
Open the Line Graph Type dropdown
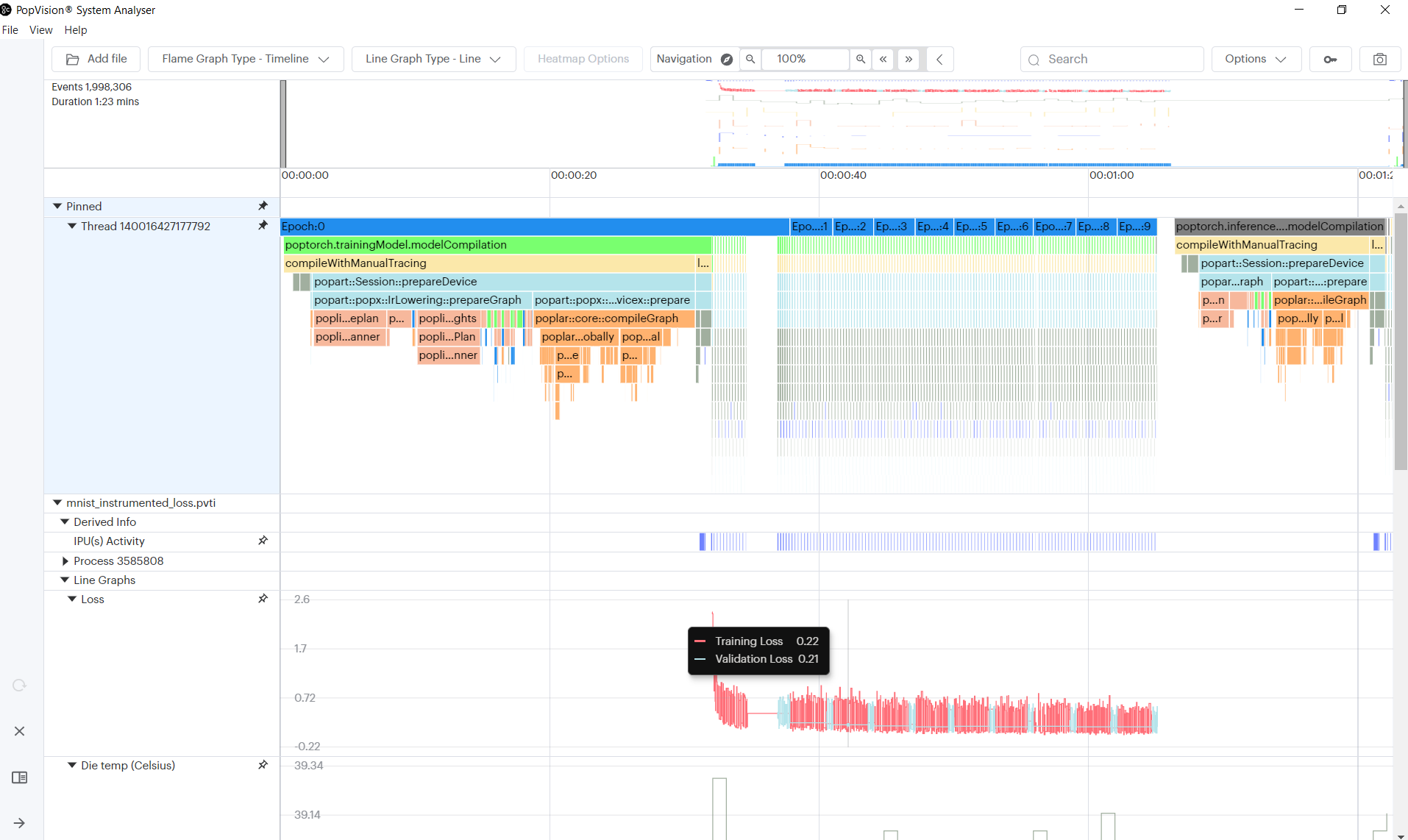coord(433,59)
